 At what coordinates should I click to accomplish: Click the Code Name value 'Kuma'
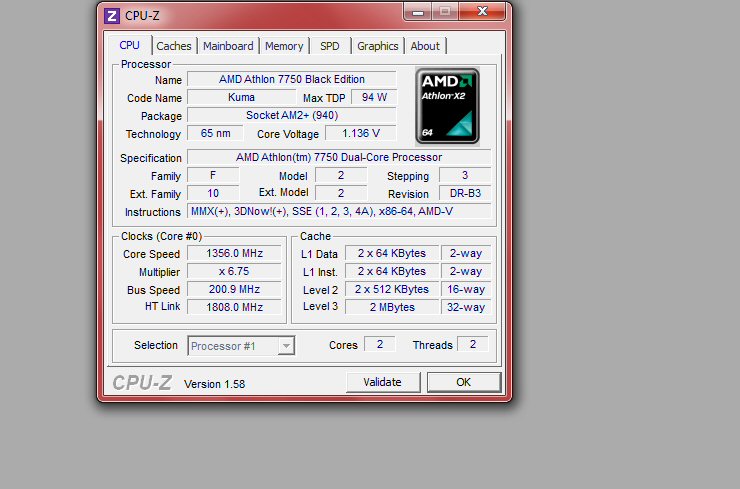coord(241,97)
